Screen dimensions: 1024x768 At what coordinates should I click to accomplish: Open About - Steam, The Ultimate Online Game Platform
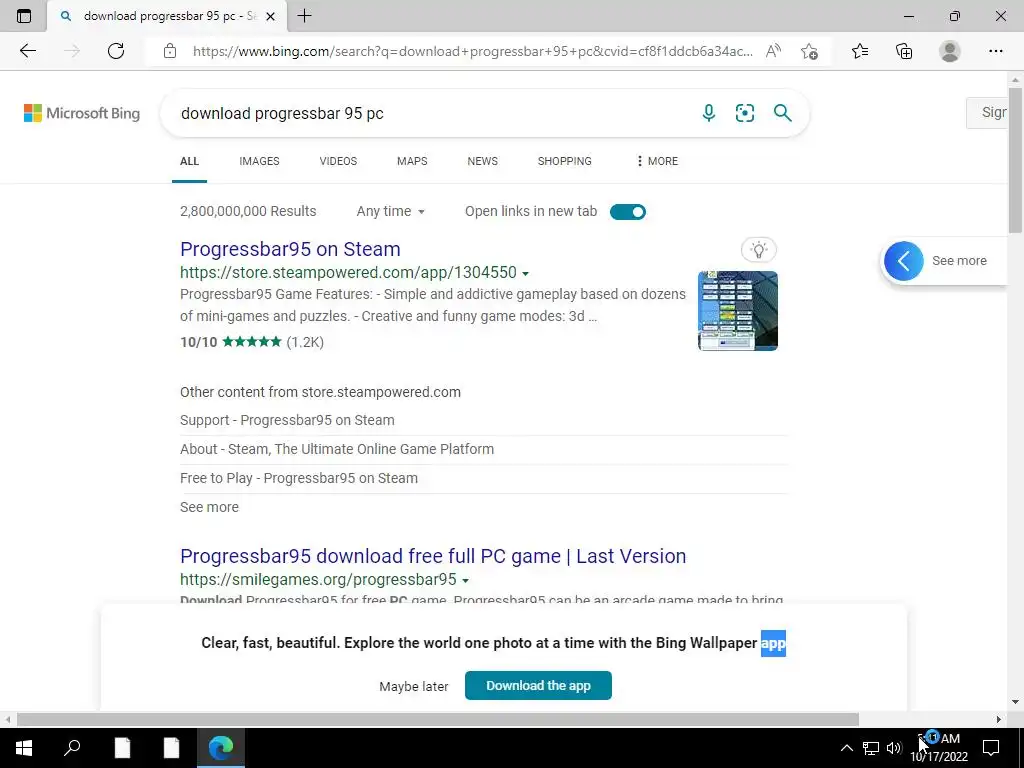point(337,449)
